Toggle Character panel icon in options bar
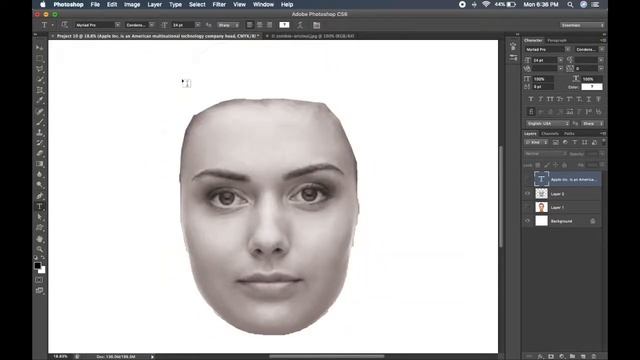This screenshot has width=640, height=360. pos(316,25)
